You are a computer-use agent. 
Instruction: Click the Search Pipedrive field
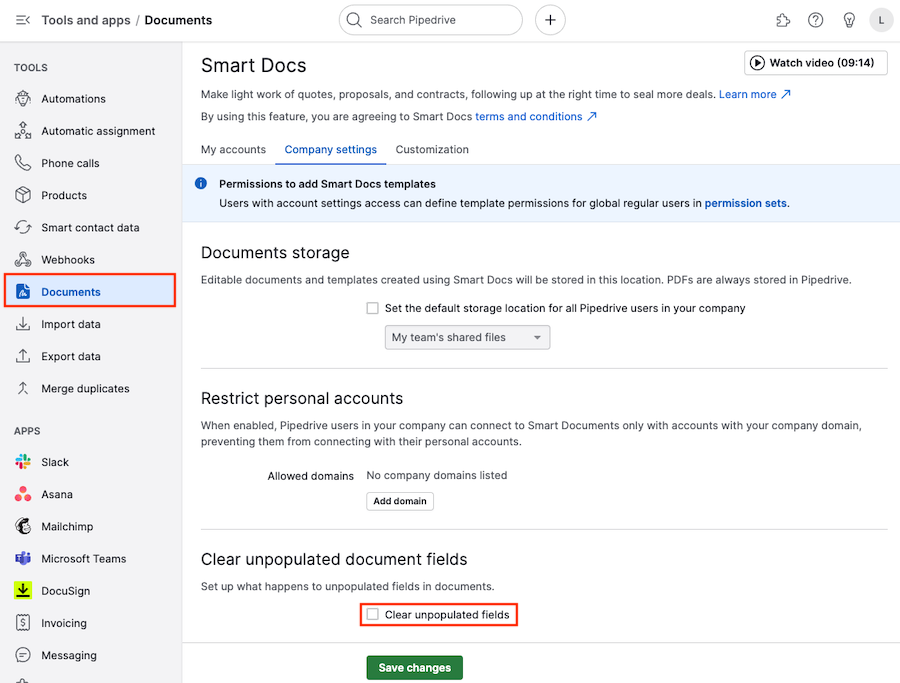pos(430,20)
